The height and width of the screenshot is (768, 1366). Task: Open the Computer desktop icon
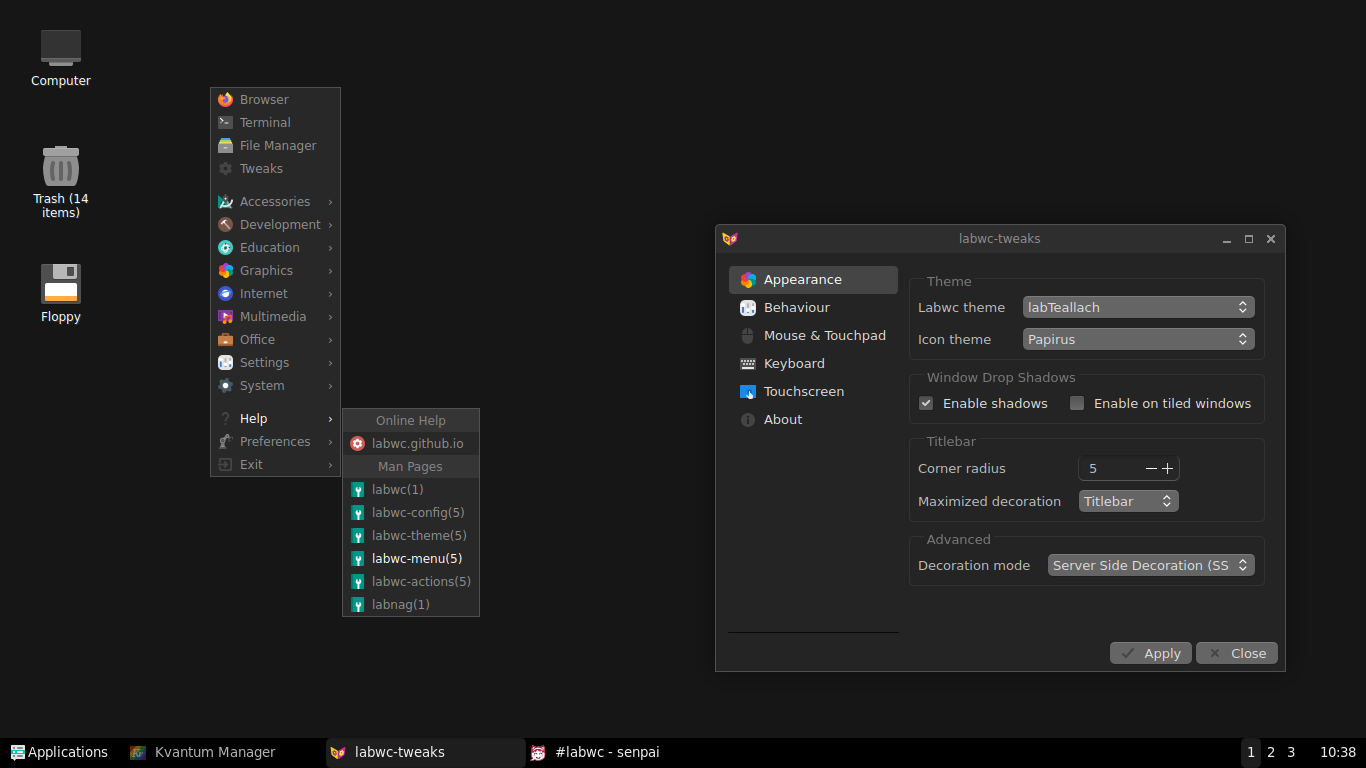tap(61, 47)
